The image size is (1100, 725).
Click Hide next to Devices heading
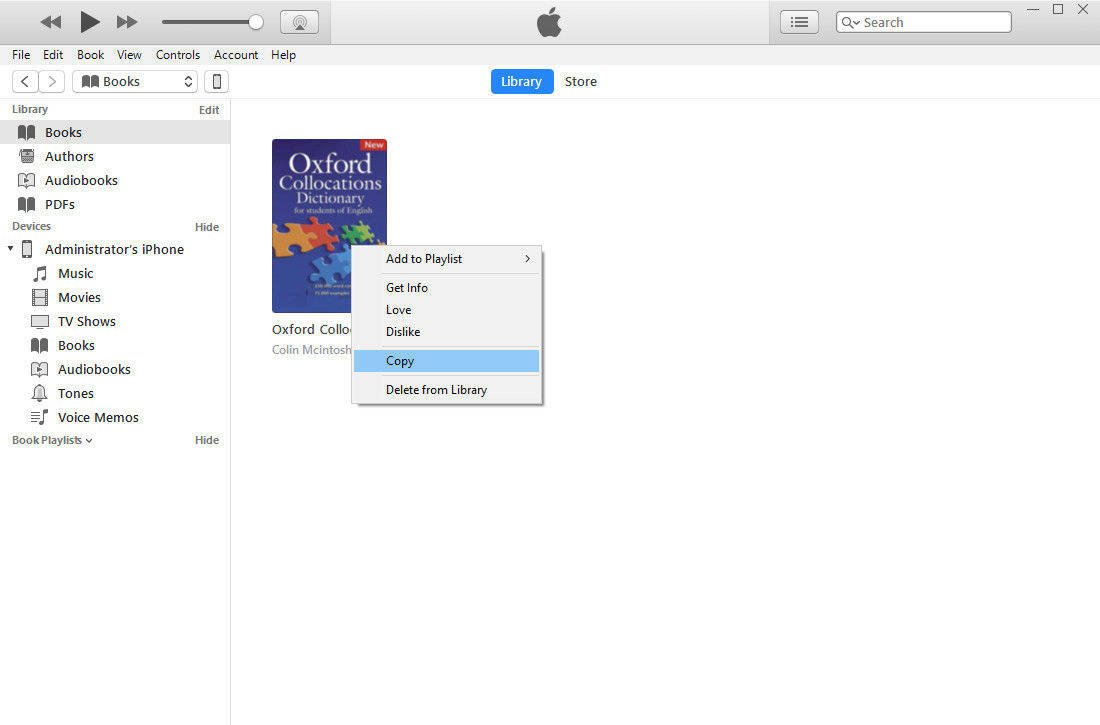[x=207, y=227]
